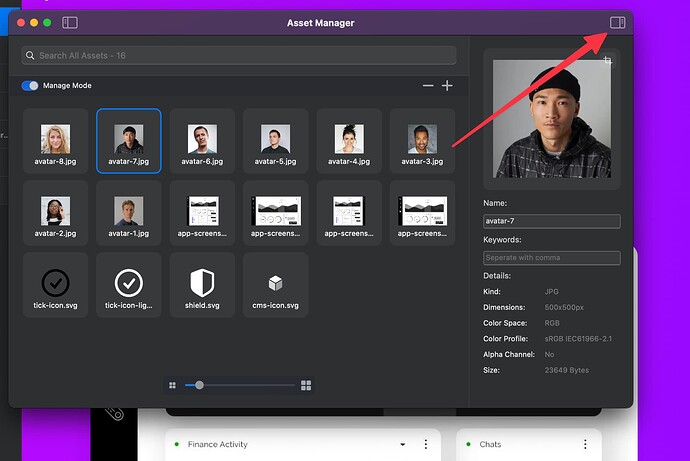The width and height of the screenshot is (690, 461).
Task: Click the Keywords input field
Action: coord(551,258)
